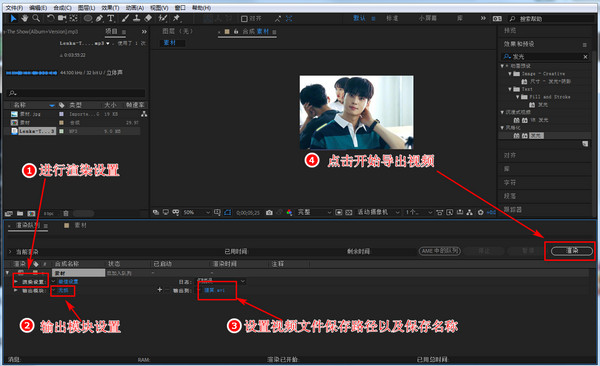The width and height of the screenshot is (600, 366).
Task: Select the Eraser tool
Action: 148,18
